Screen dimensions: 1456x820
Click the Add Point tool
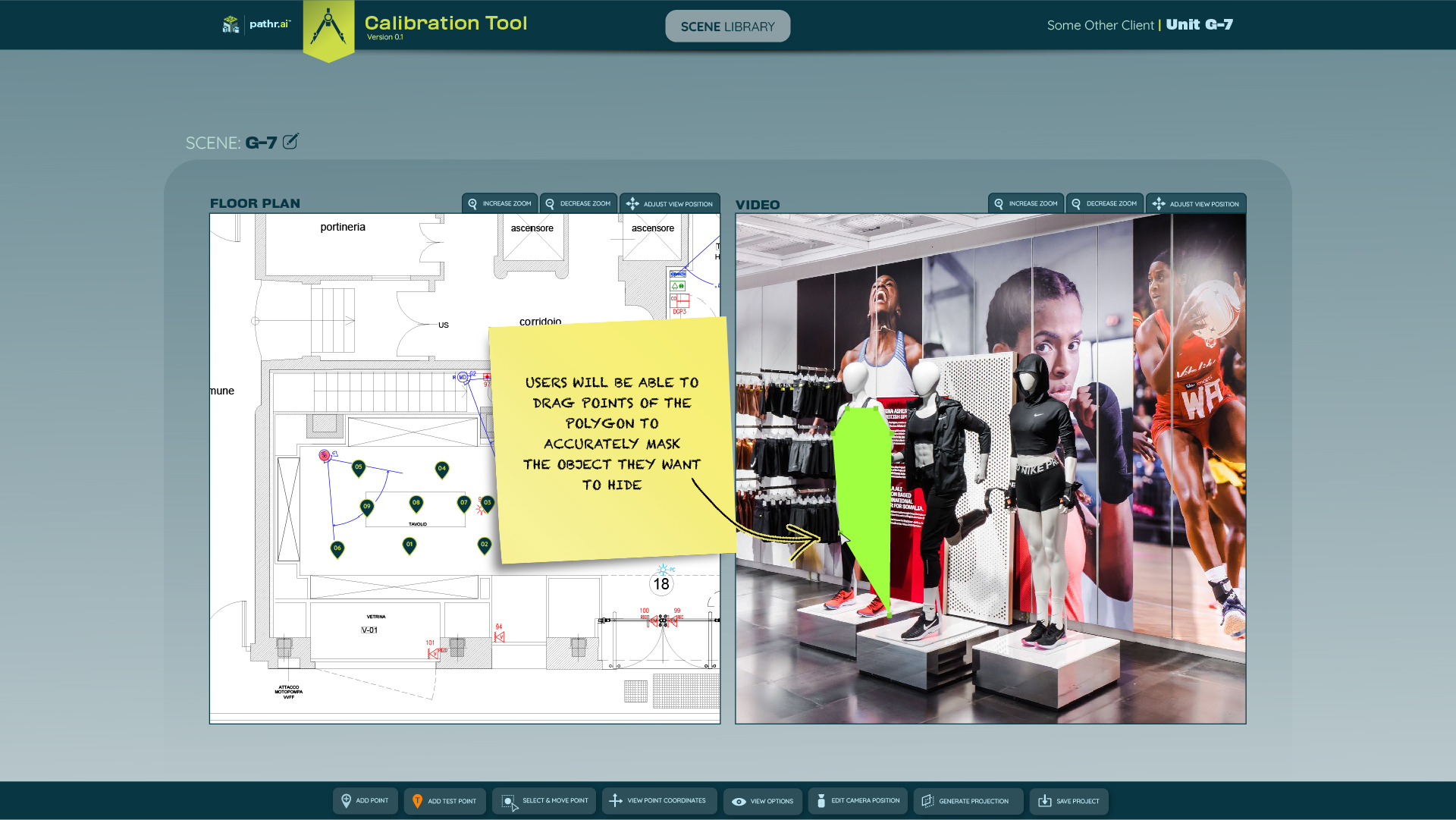click(x=365, y=801)
